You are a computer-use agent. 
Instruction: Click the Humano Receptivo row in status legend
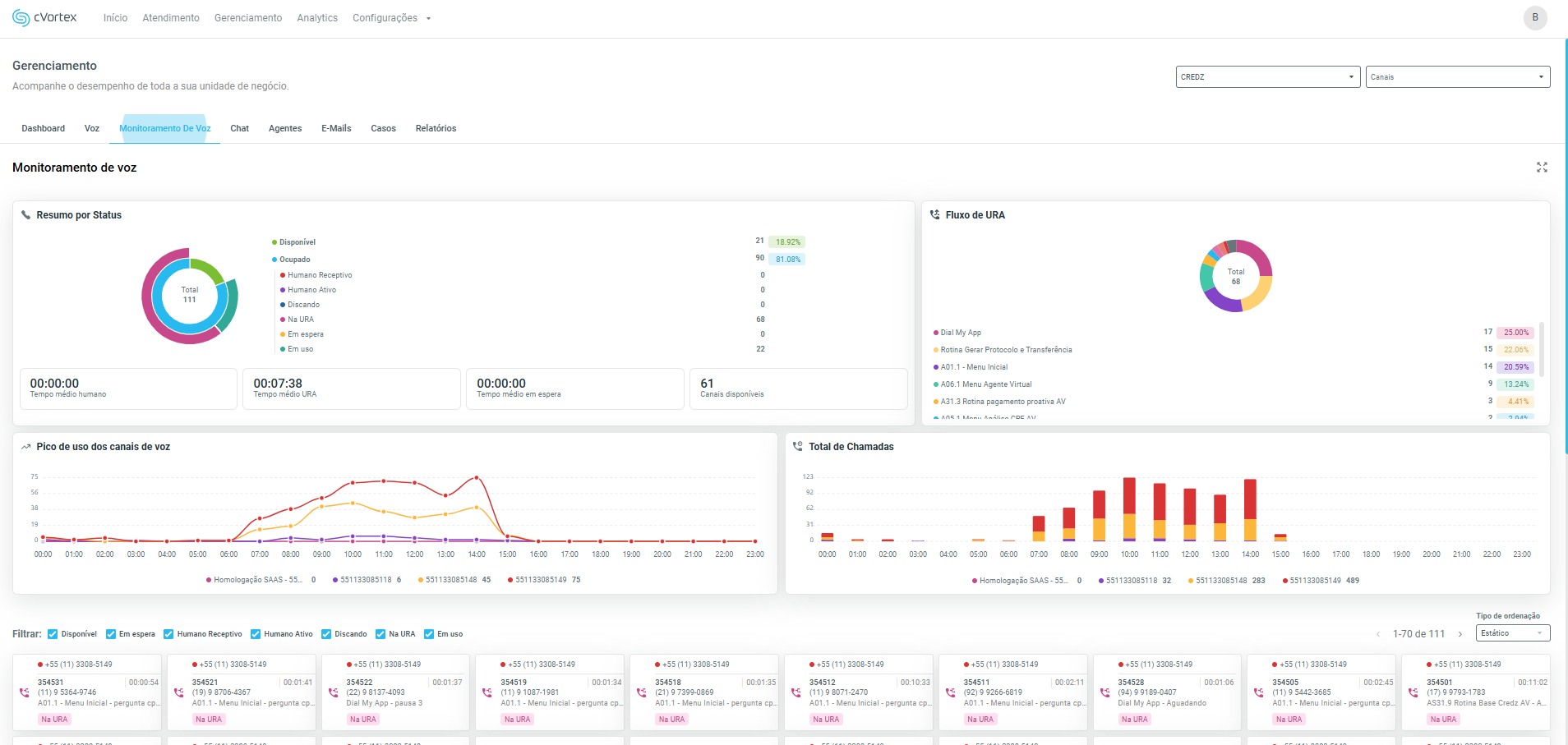tap(523, 275)
